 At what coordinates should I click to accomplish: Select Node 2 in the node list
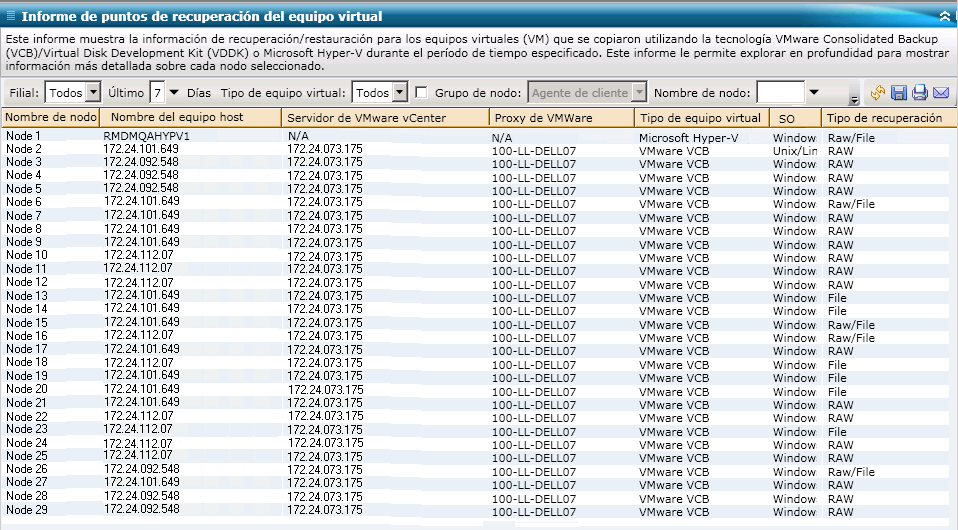24,149
